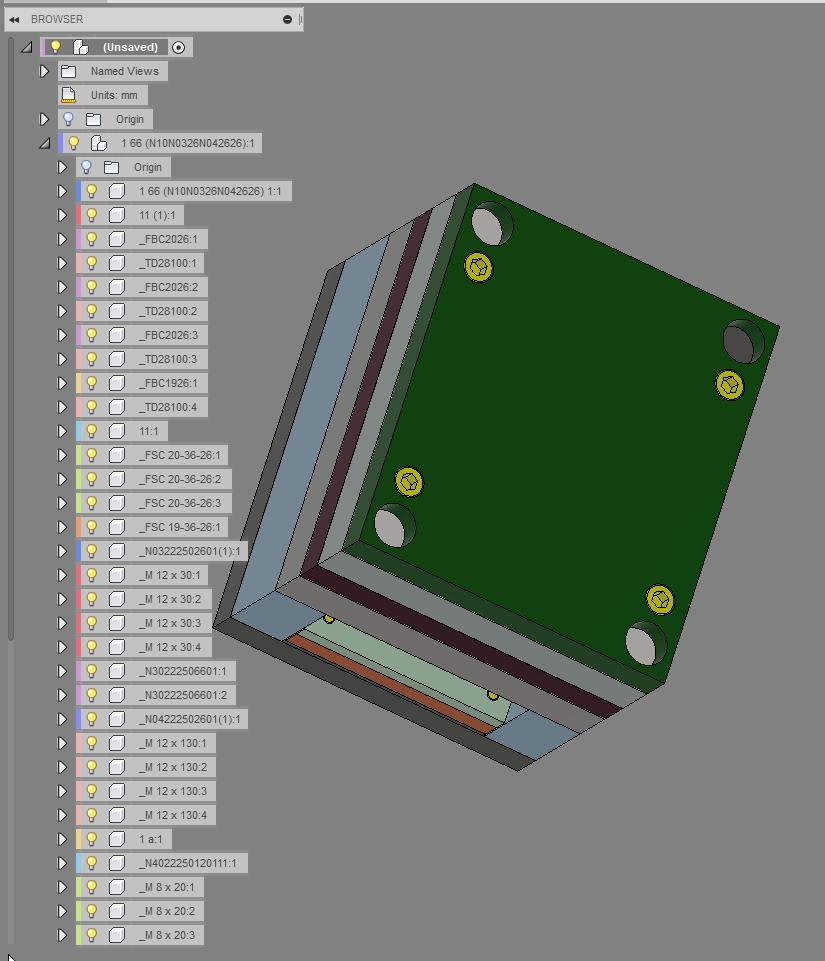Click component icon of _FBC1926:1

[117, 383]
